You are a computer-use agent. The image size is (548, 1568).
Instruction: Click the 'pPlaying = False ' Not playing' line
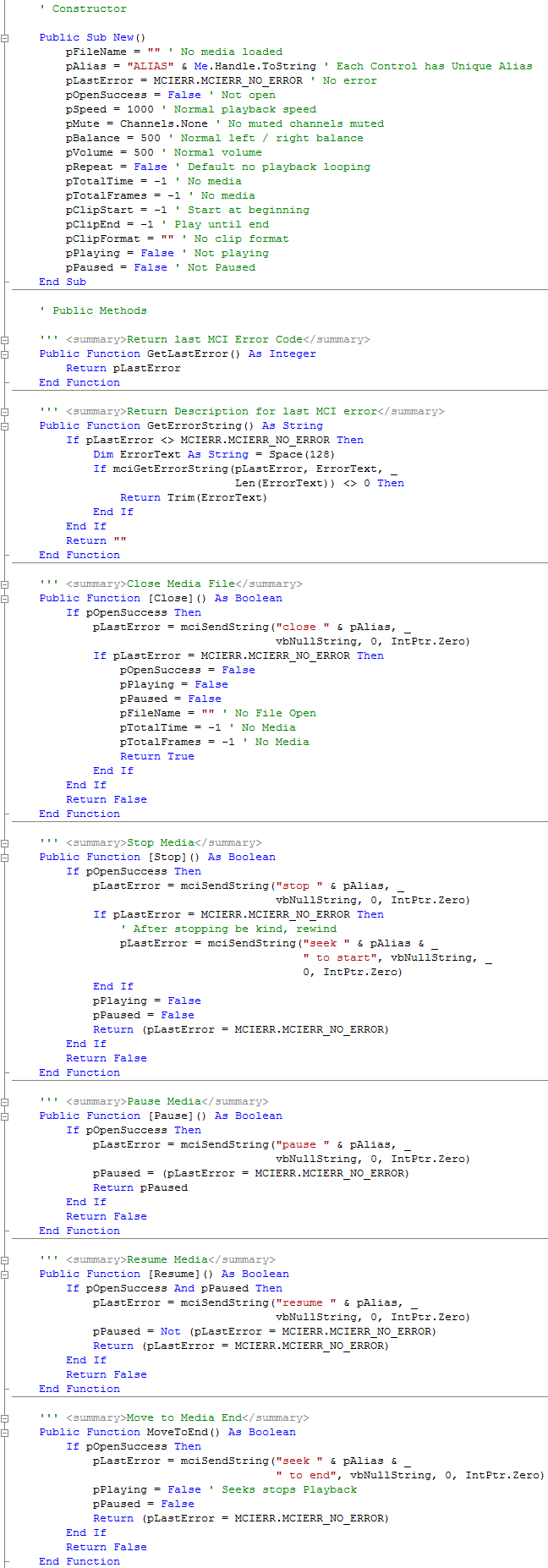pyautogui.click(x=167, y=253)
